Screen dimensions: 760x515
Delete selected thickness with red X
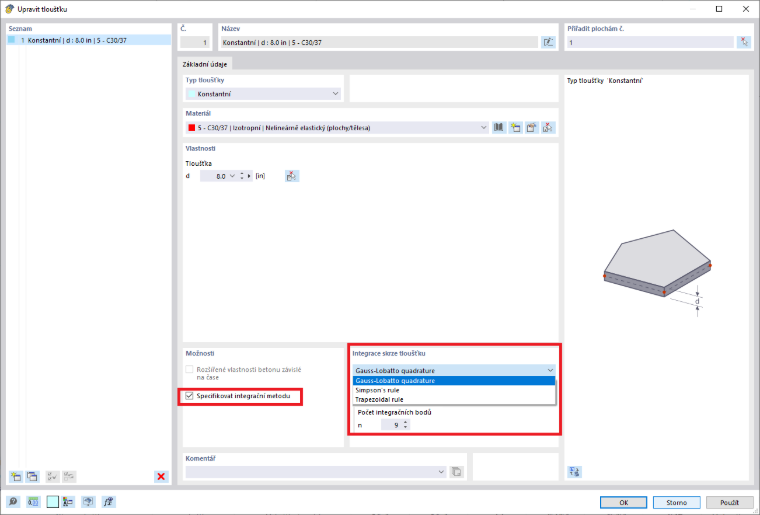(161, 476)
